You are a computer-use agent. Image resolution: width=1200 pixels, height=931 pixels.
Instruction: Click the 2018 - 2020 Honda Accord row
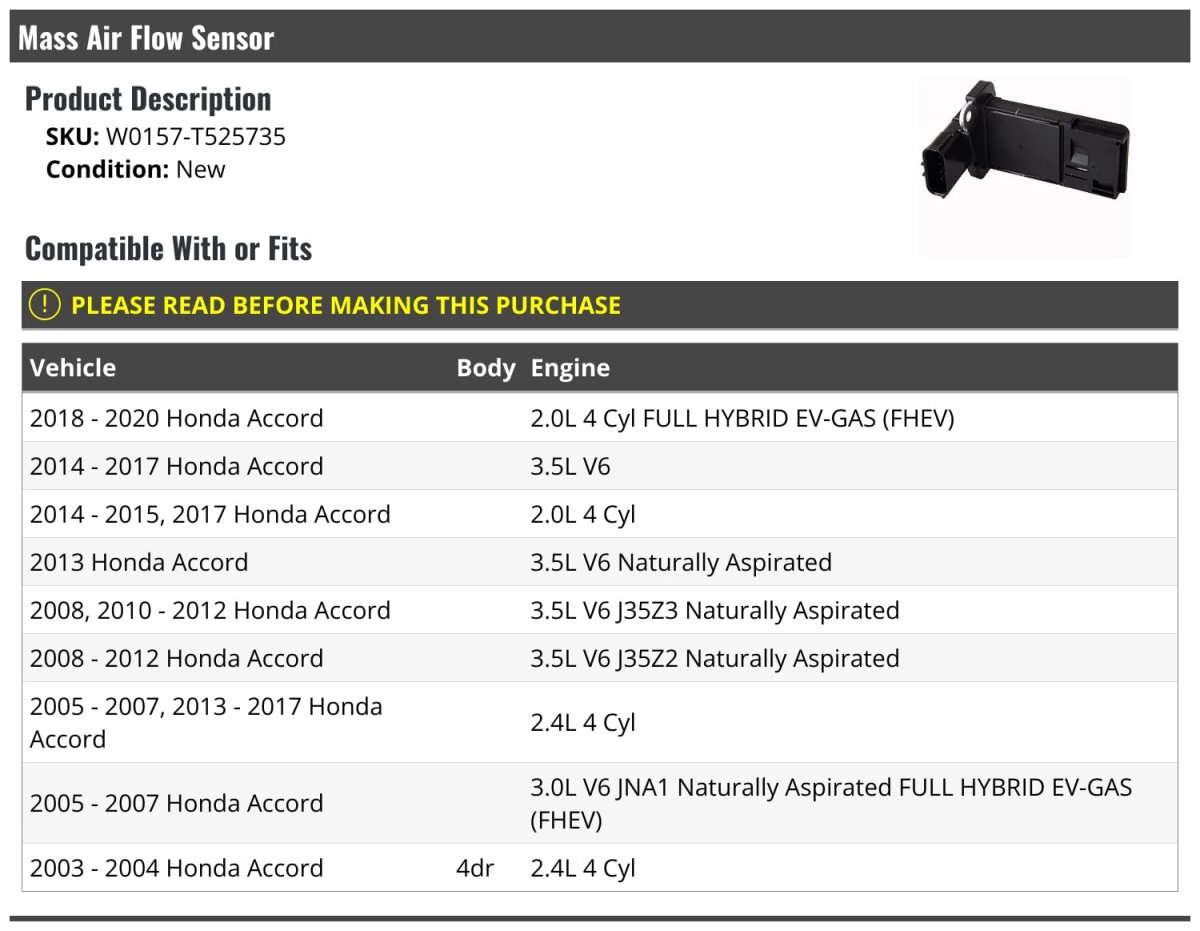(600, 418)
